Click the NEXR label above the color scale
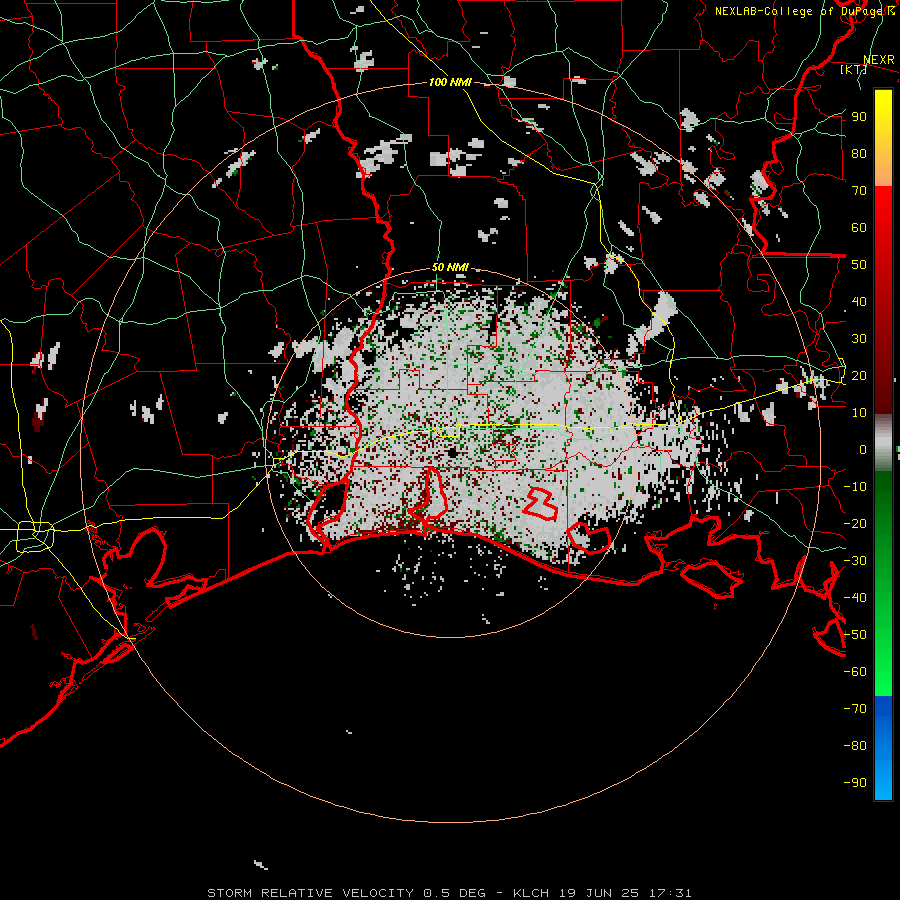The width and height of the screenshot is (900, 900). coord(878,60)
